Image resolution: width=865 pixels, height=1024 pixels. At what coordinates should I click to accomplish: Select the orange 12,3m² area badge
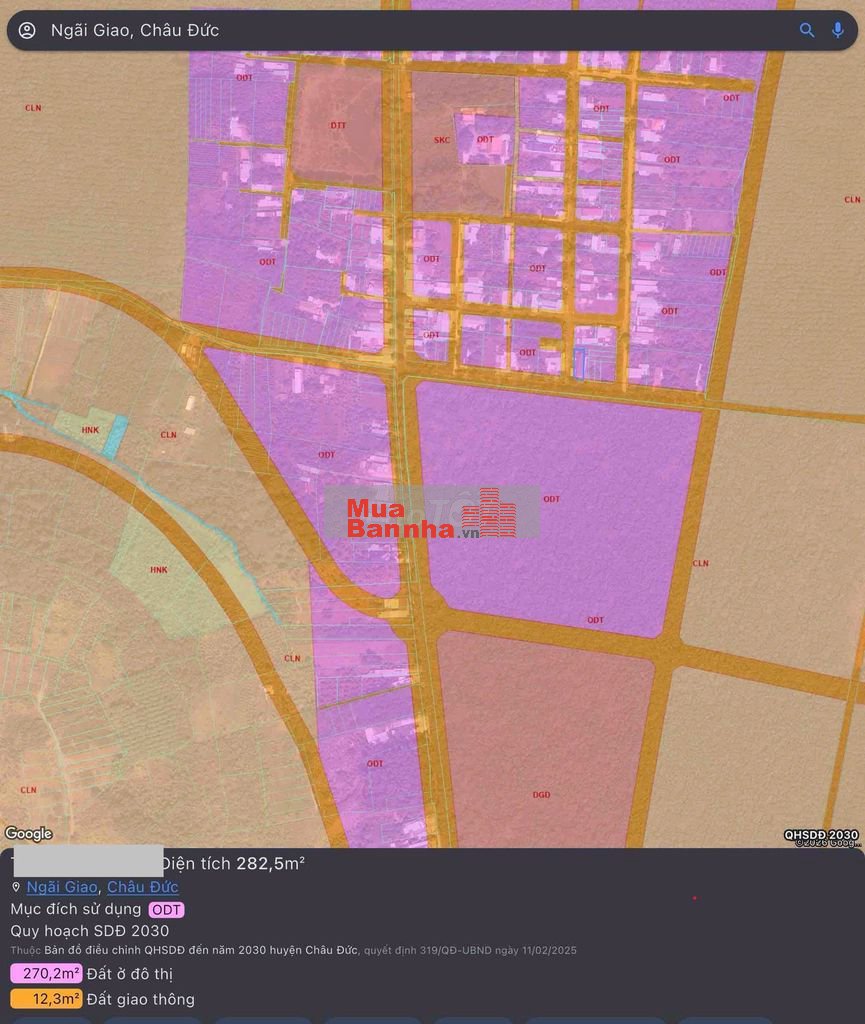click(46, 999)
